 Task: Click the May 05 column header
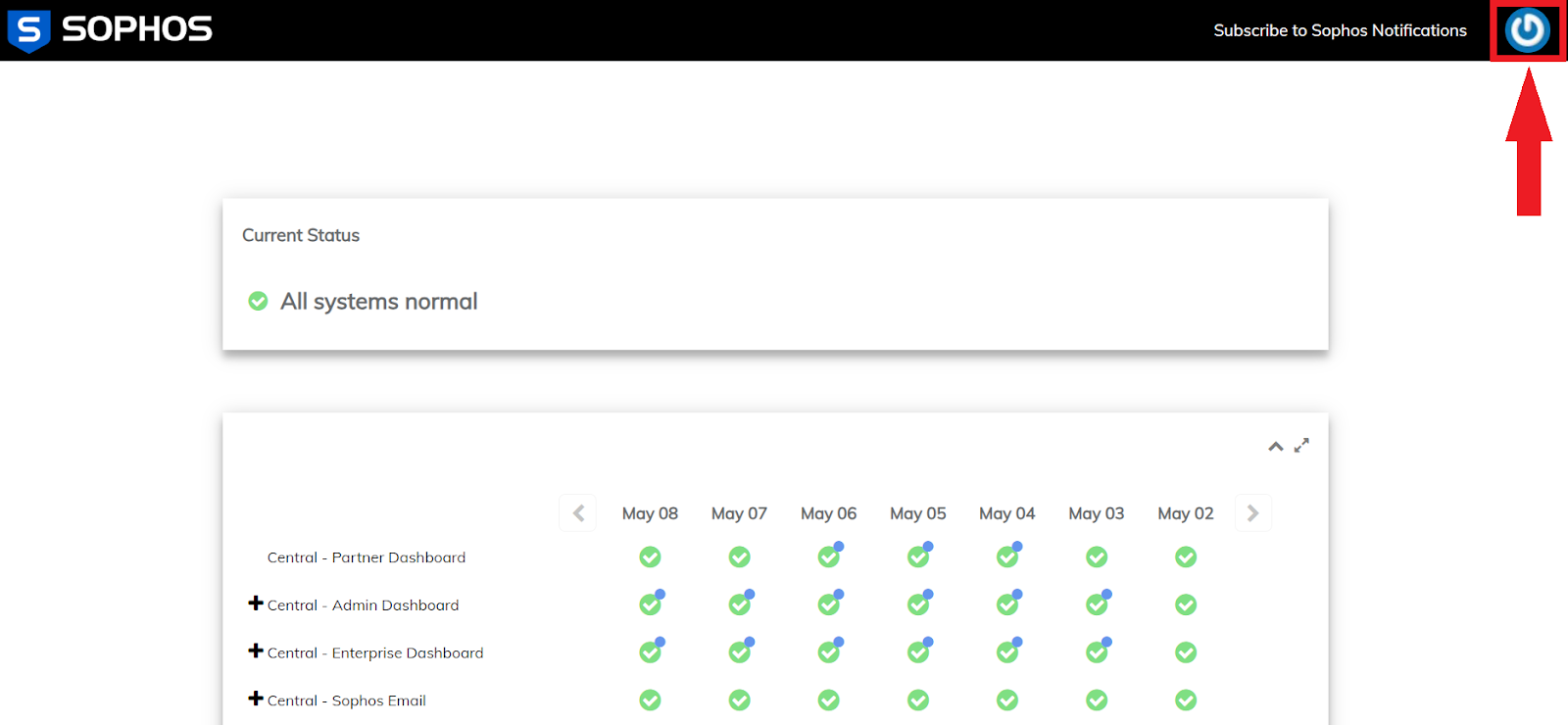[x=917, y=513]
